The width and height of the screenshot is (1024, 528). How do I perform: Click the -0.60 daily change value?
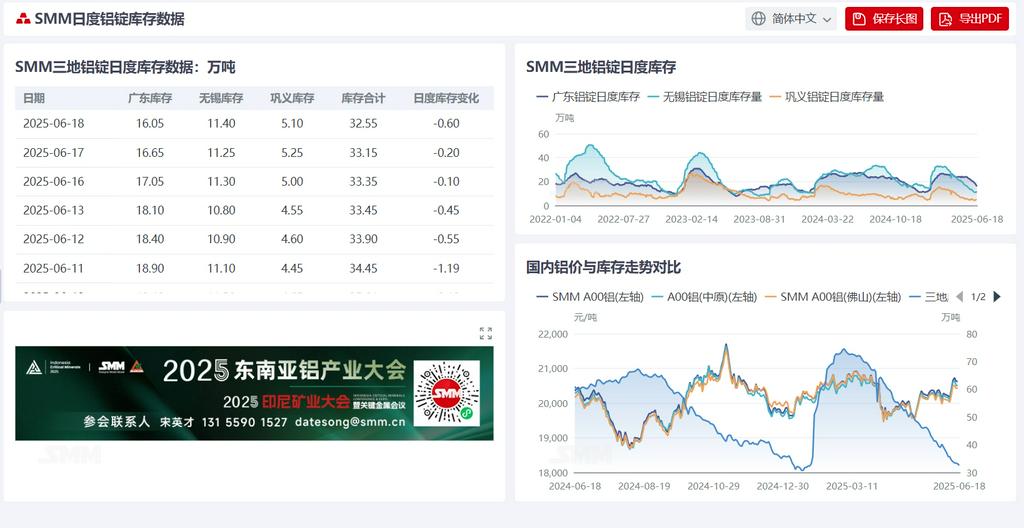click(x=446, y=124)
